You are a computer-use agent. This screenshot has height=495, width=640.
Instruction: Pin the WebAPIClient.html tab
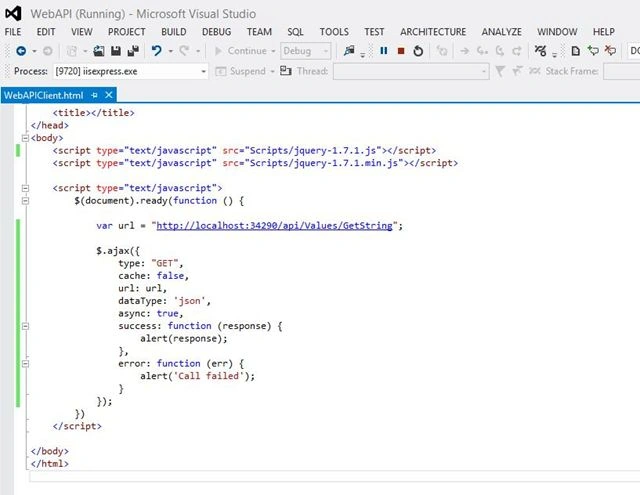95,95
